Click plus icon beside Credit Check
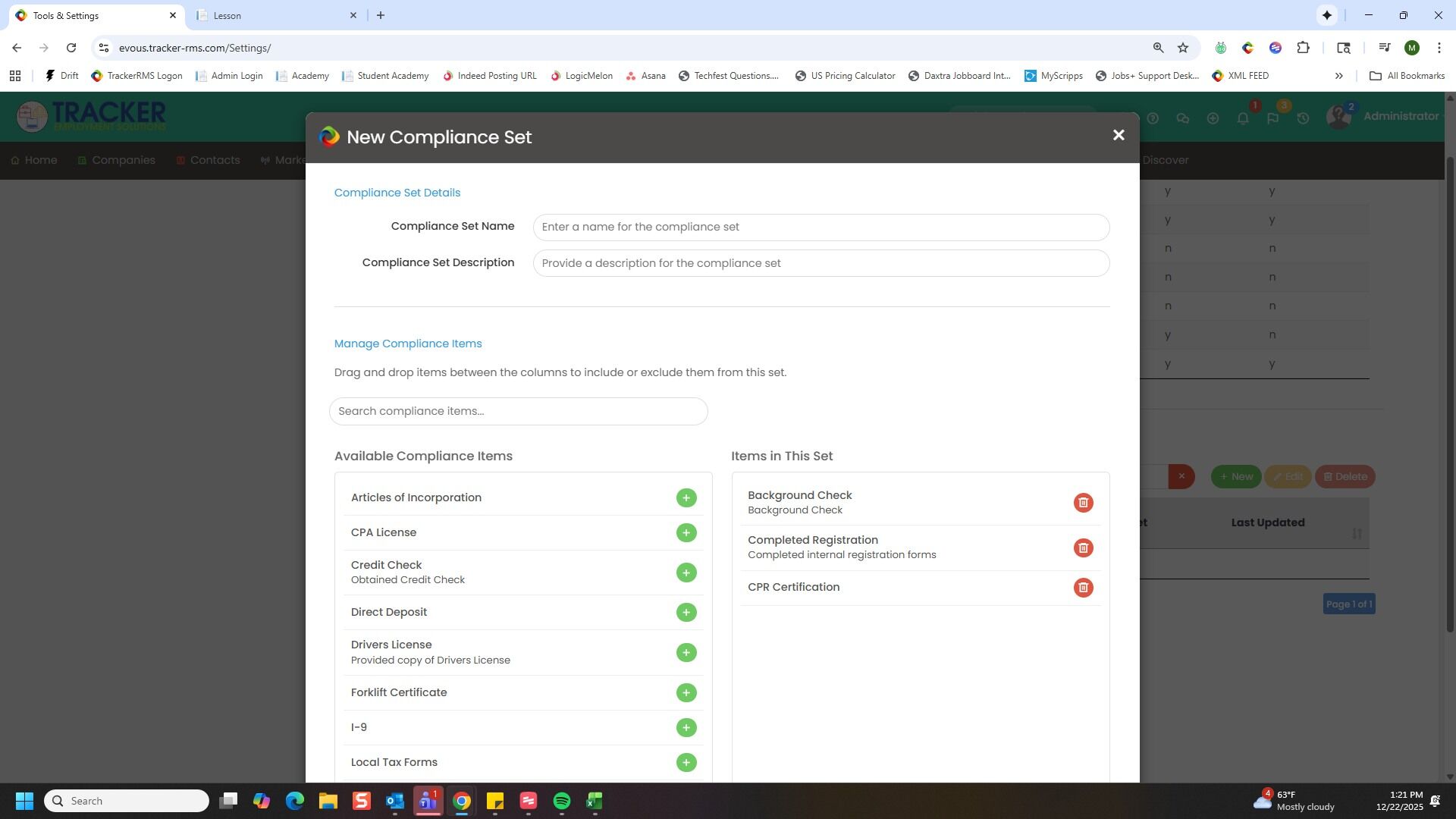The width and height of the screenshot is (1456, 819). (686, 573)
